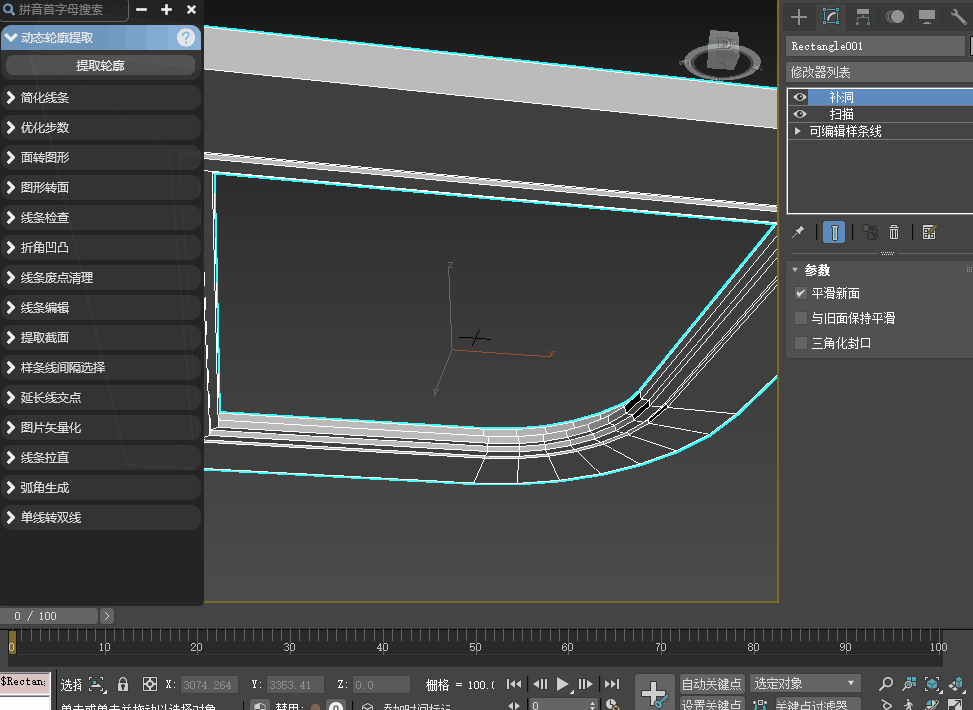Toggle absolute/offset transform type-in icon

coord(150,685)
